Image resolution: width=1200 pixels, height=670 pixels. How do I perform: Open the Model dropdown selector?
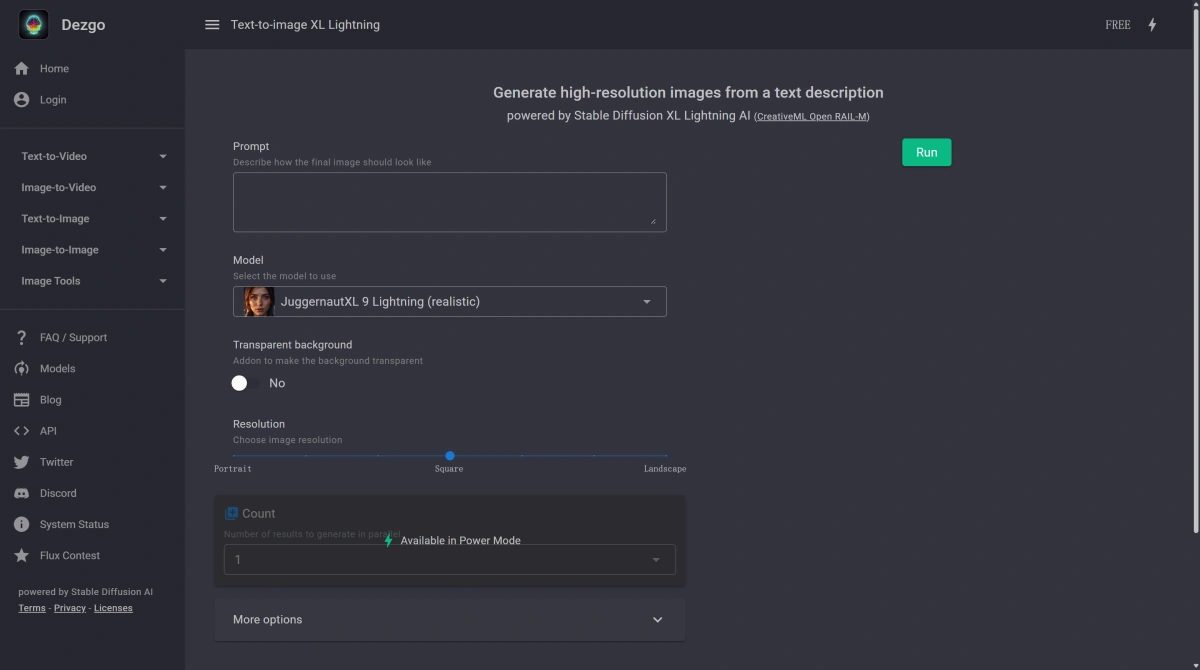click(450, 302)
